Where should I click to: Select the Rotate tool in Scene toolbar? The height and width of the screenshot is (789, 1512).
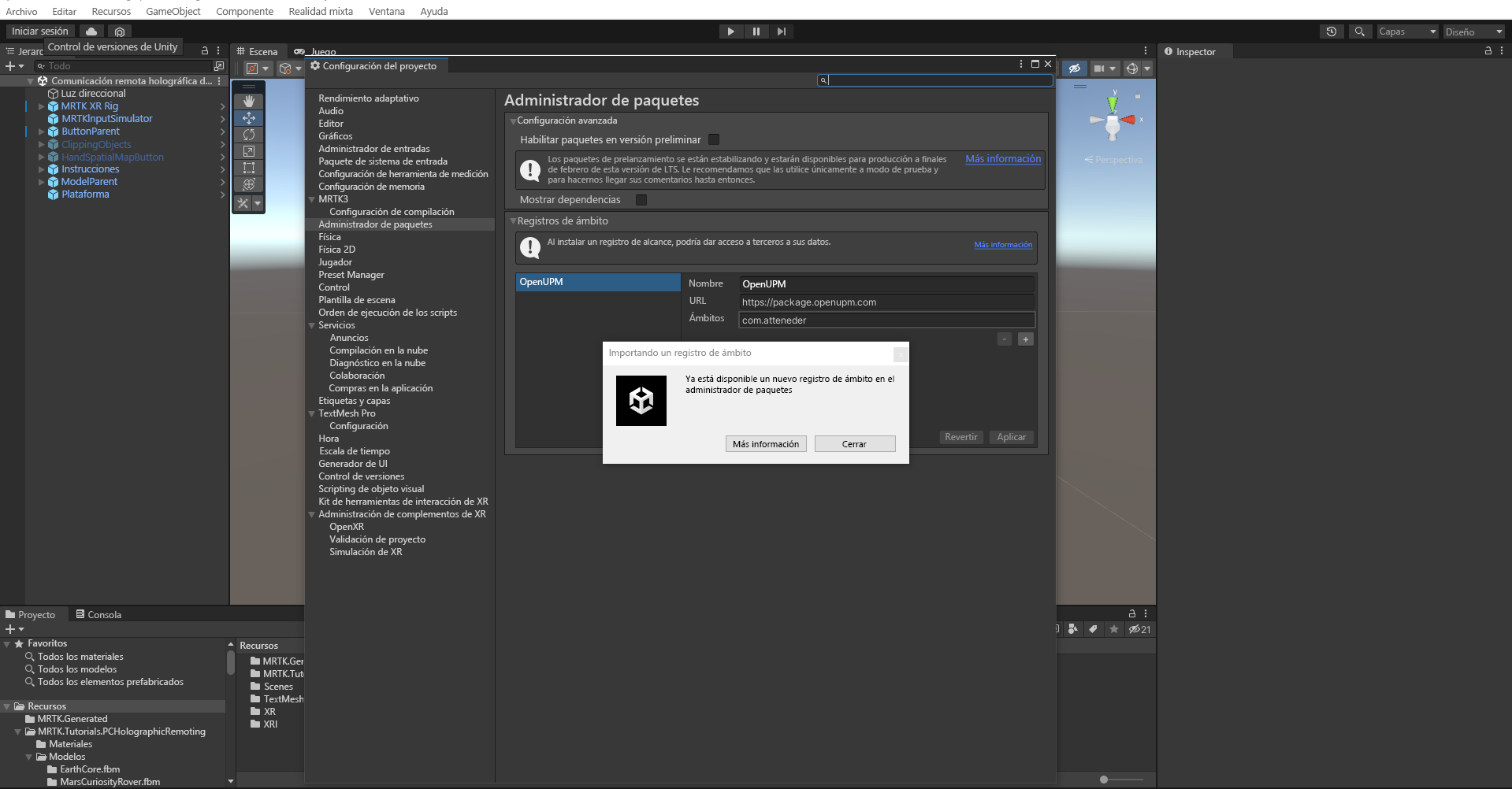[x=249, y=135]
